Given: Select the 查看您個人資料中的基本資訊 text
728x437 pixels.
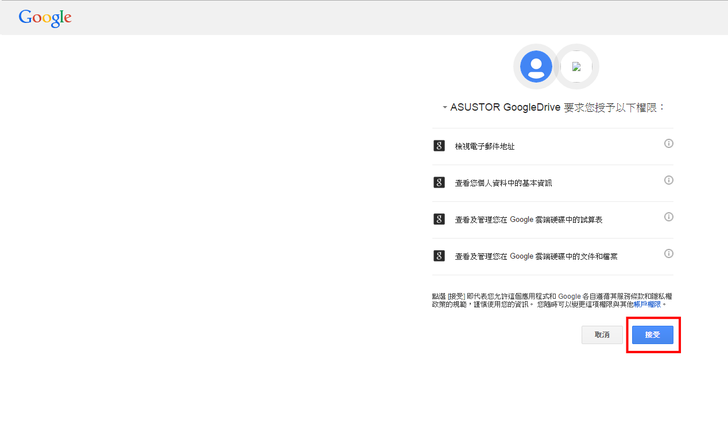Looking at the screenshot, I should [x=503, y=183].
